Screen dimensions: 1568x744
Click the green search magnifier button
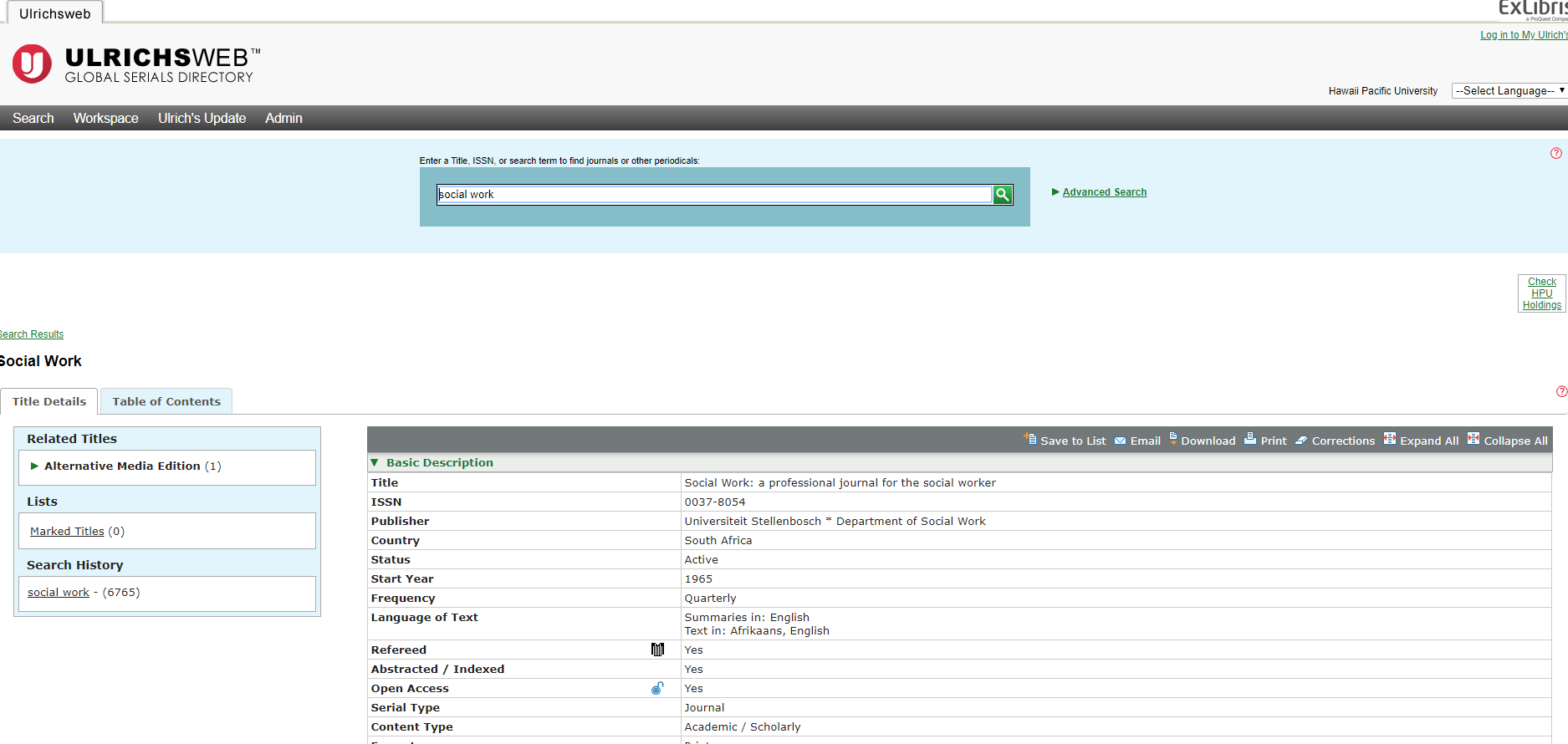click(1002, 195)
